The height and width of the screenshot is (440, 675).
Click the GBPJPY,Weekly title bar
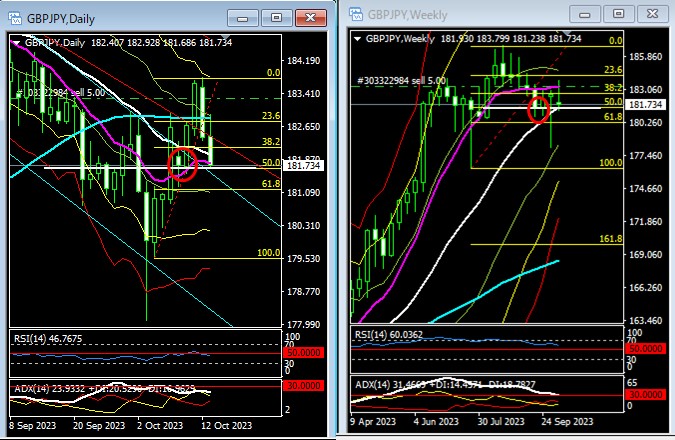tap(460, 13)
